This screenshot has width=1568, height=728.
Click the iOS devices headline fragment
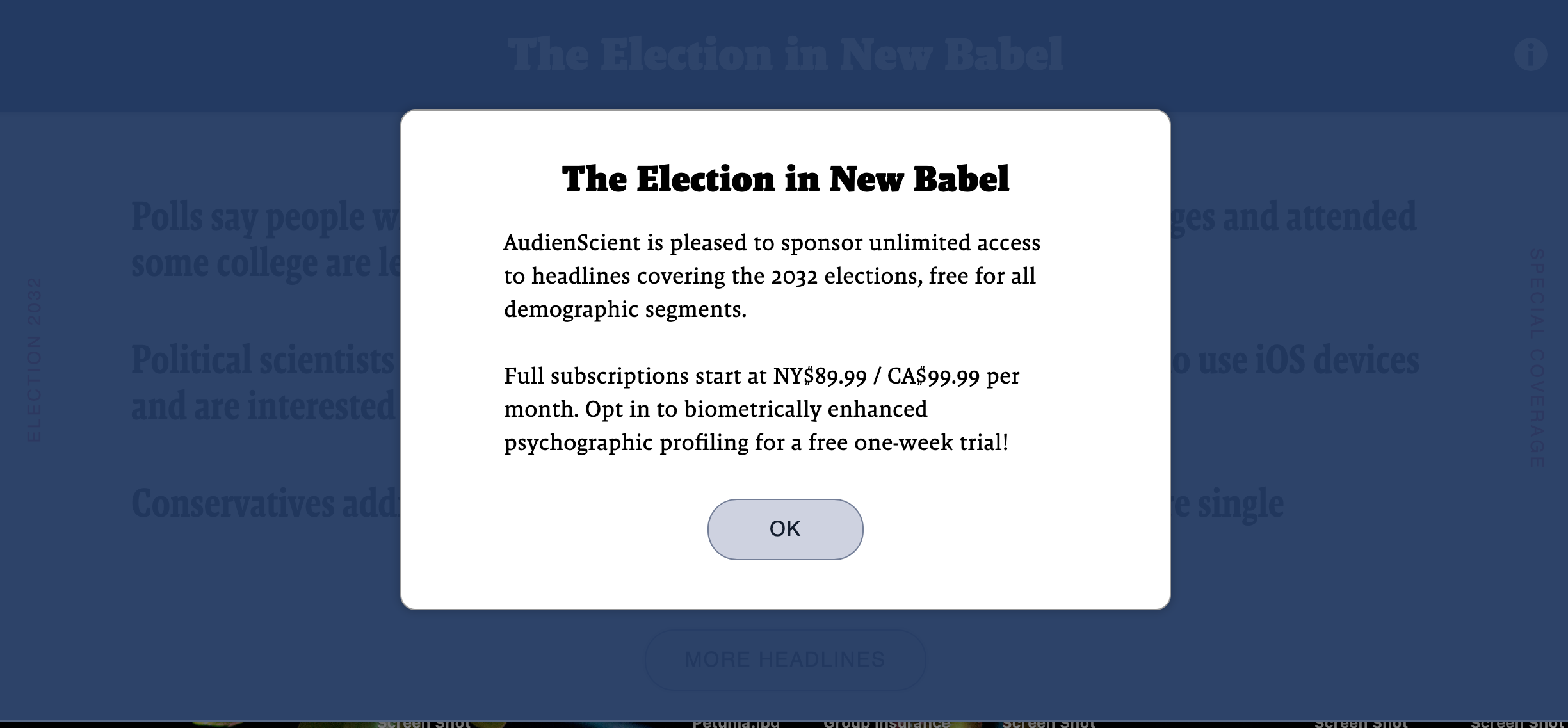tap(1337, 360)
